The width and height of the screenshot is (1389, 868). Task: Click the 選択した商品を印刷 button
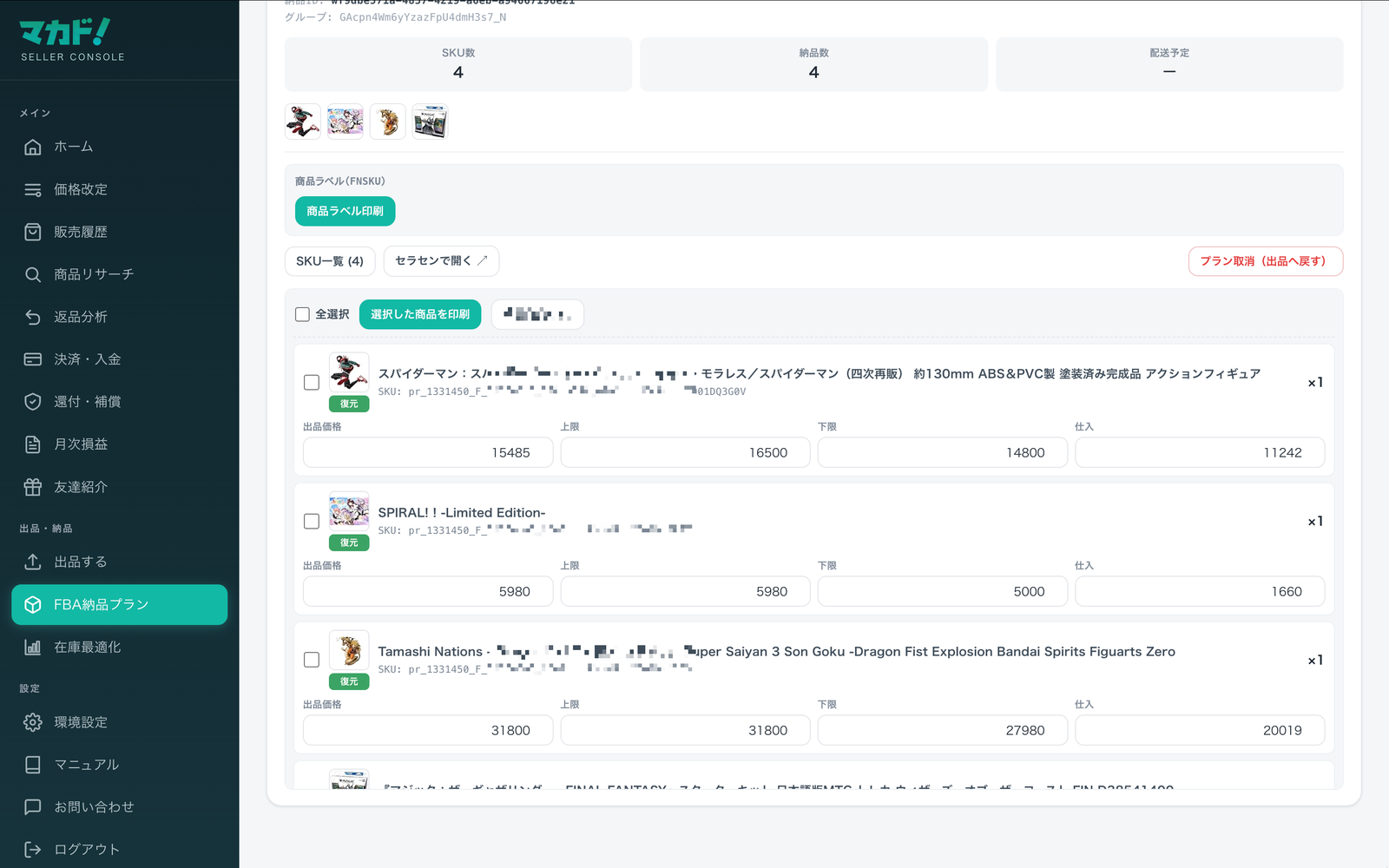click(420, 314)
